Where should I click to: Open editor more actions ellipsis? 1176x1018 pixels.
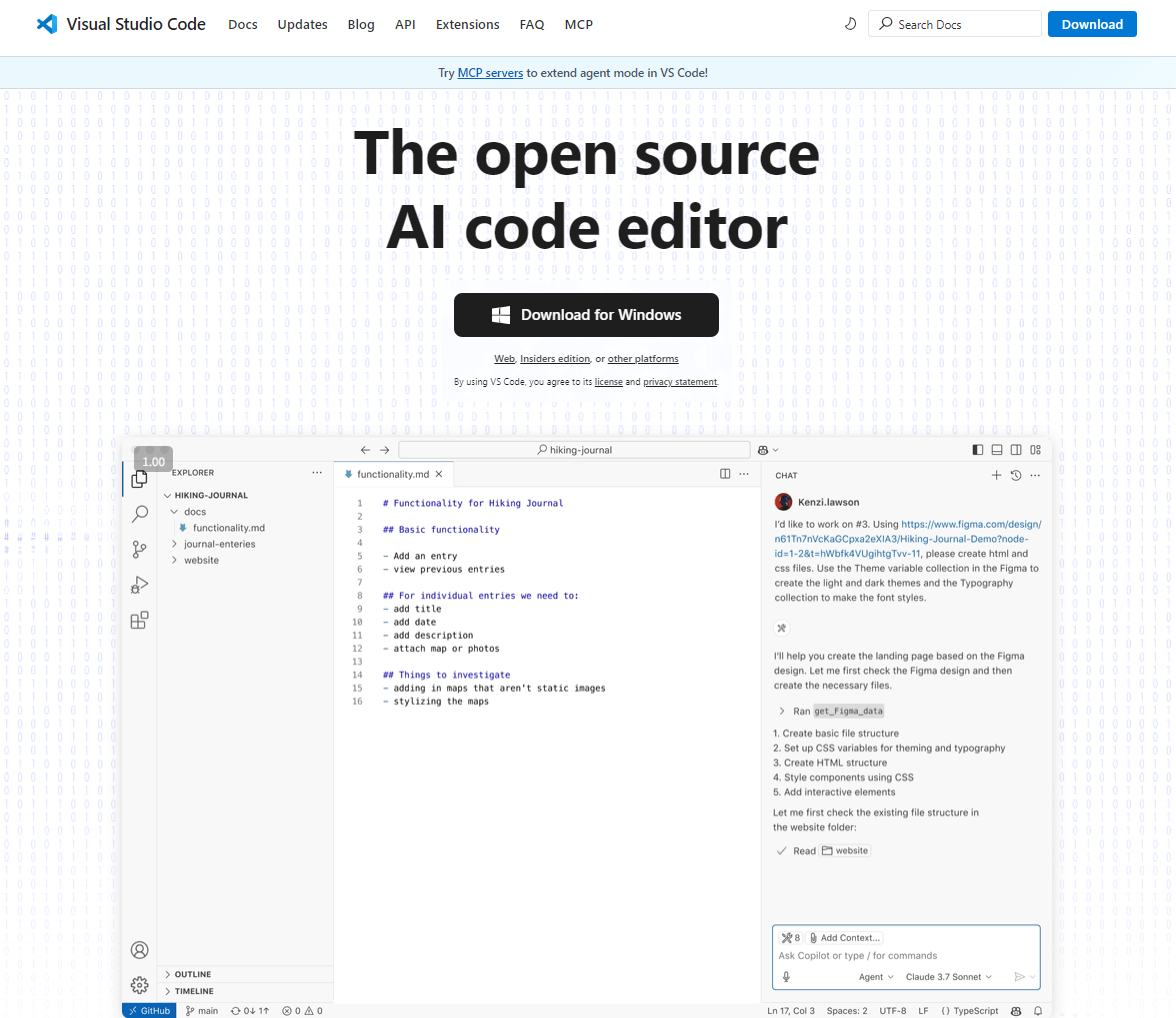pos(744,474)
